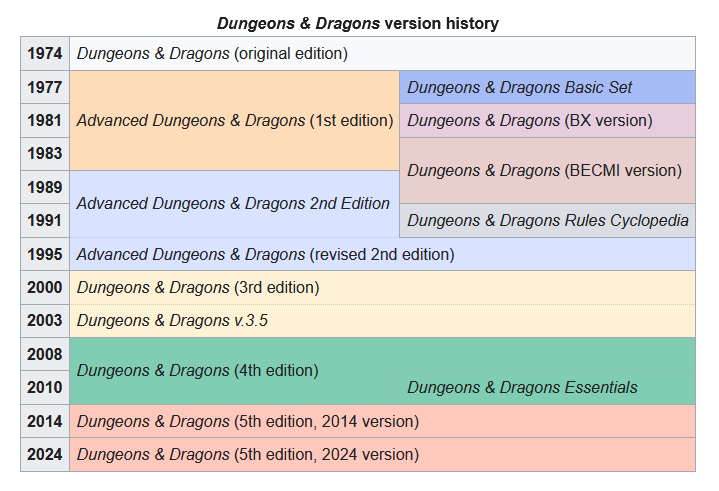
Task: Click 'Dungeons & Dragons (original edition)' entry
Action: tap(382, 54)
